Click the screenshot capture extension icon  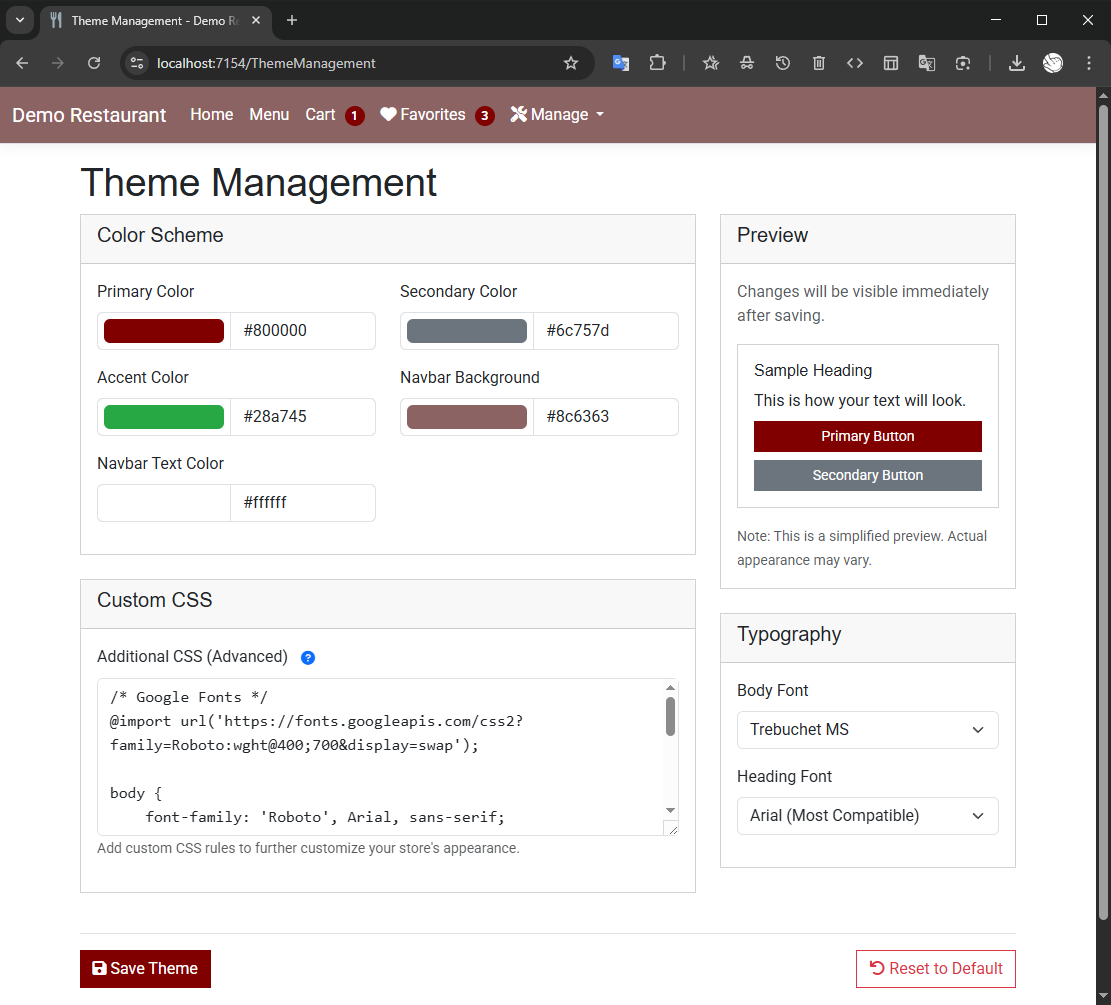pyautogui.click(x=962, y=63)
